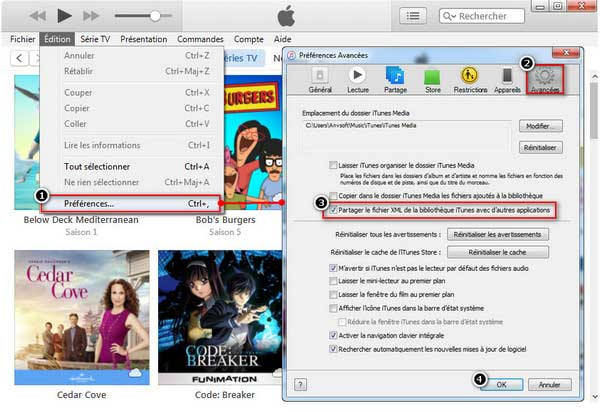Toggle Copier dans le dossier iTunes Media checkbox

coord(333,196)
